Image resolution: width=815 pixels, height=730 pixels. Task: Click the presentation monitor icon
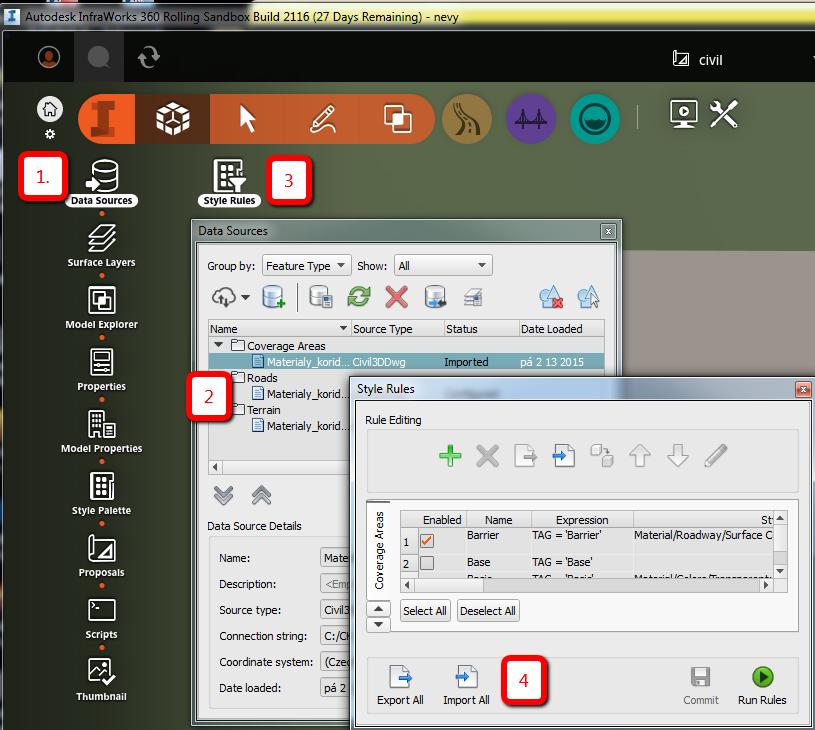[683, 113]
